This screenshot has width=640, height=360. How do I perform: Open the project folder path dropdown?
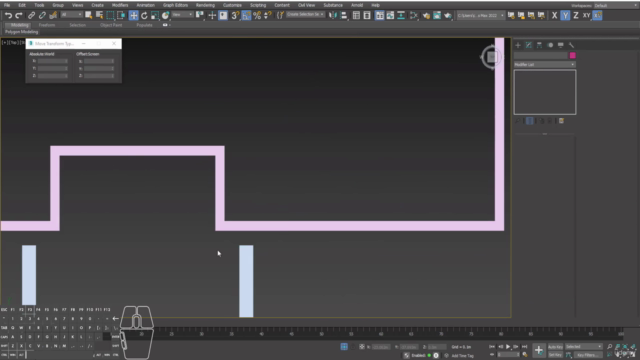tap(480, 16)
